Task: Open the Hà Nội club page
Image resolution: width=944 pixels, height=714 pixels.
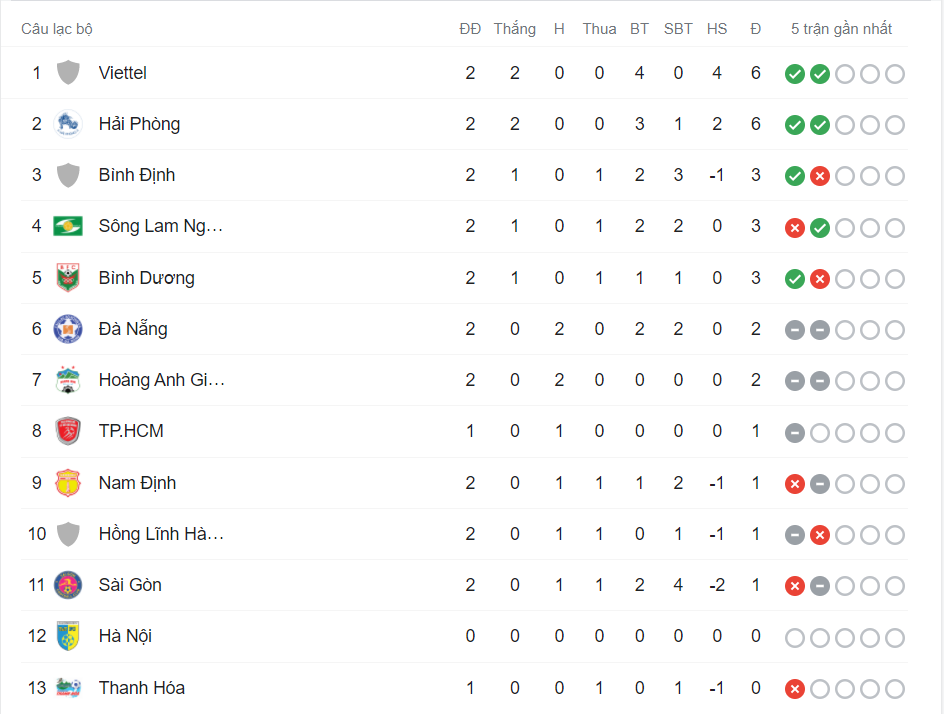Action: coord(126,636)
